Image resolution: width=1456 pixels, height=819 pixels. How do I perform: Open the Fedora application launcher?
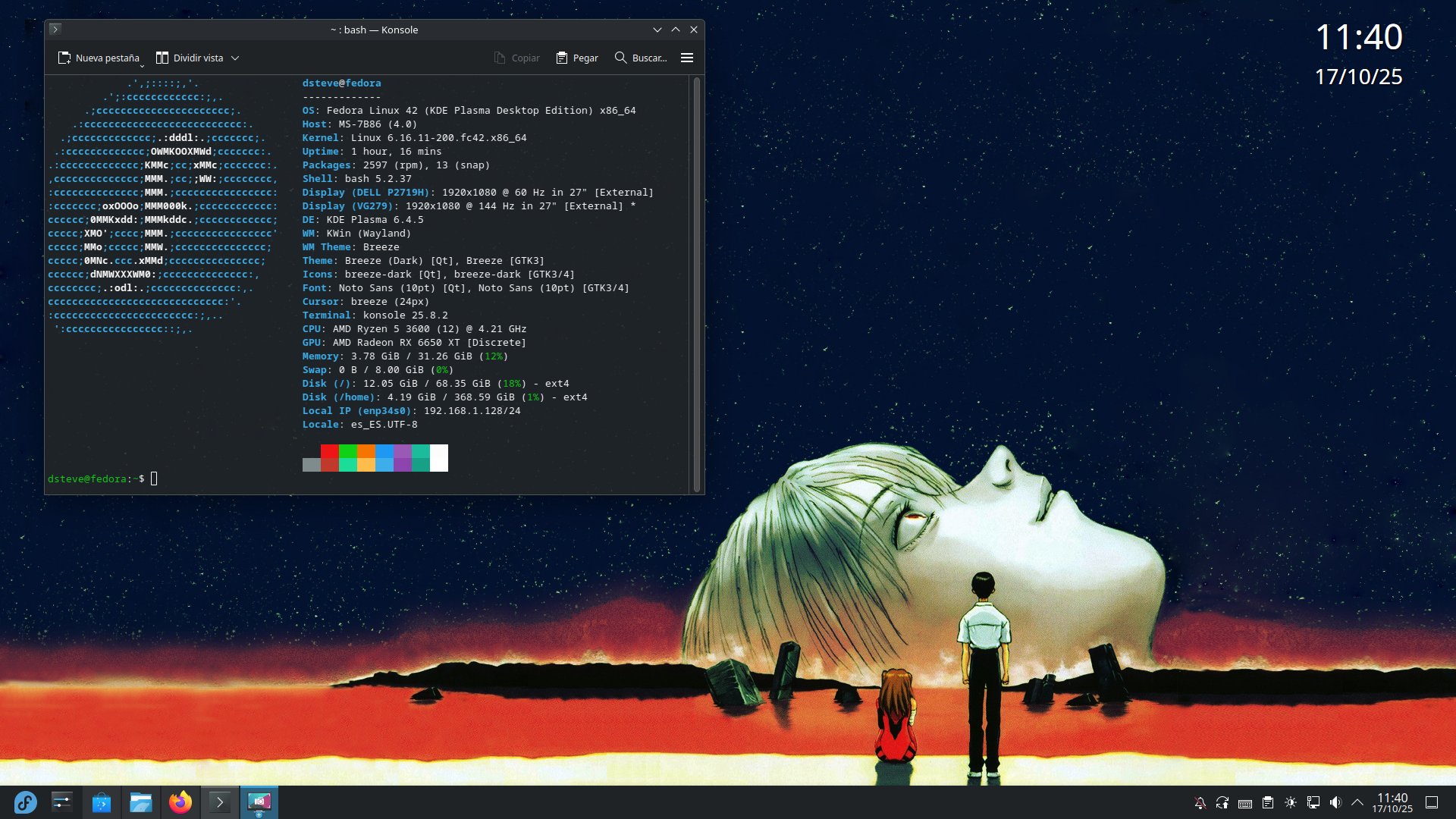(x=25, y=802)
